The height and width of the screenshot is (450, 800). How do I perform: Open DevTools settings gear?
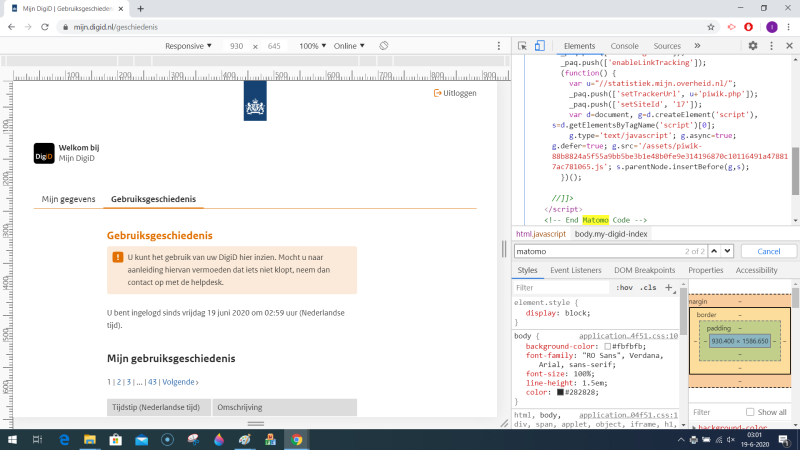(x=752, y=46)
